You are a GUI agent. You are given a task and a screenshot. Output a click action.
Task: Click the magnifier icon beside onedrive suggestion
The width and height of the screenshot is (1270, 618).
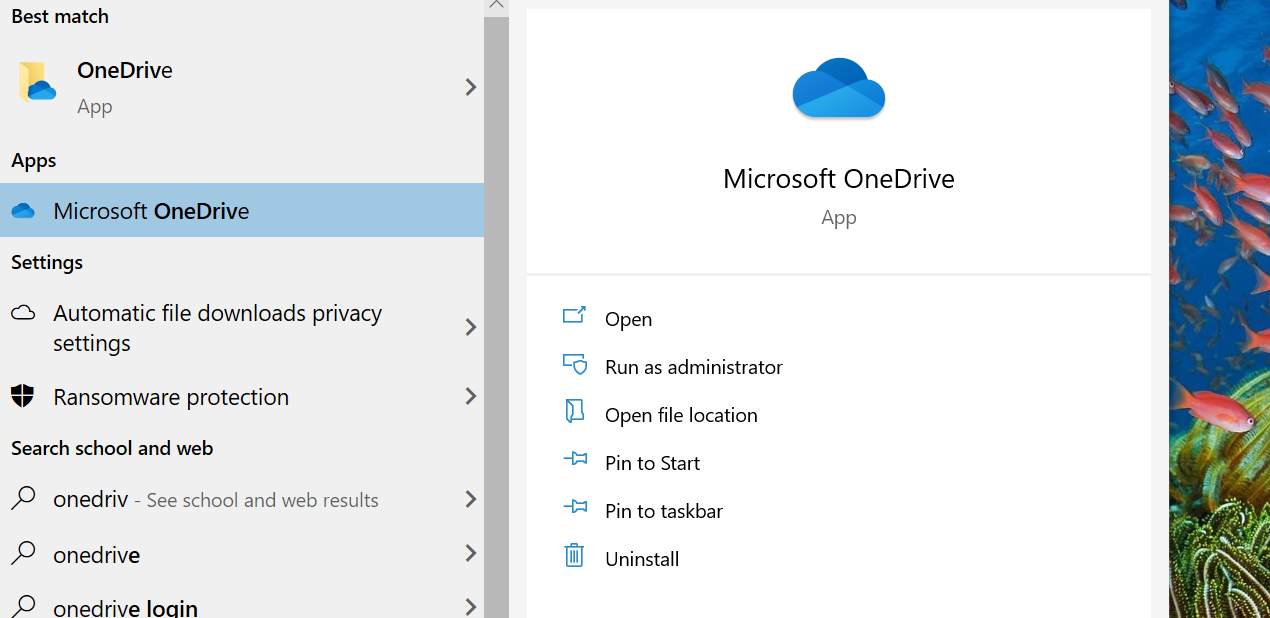[23, 553]
